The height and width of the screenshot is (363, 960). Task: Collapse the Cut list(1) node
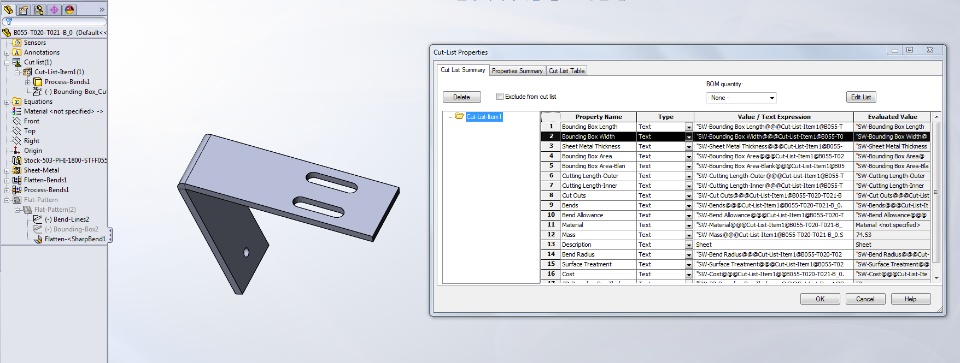click(x=7, y=62)
